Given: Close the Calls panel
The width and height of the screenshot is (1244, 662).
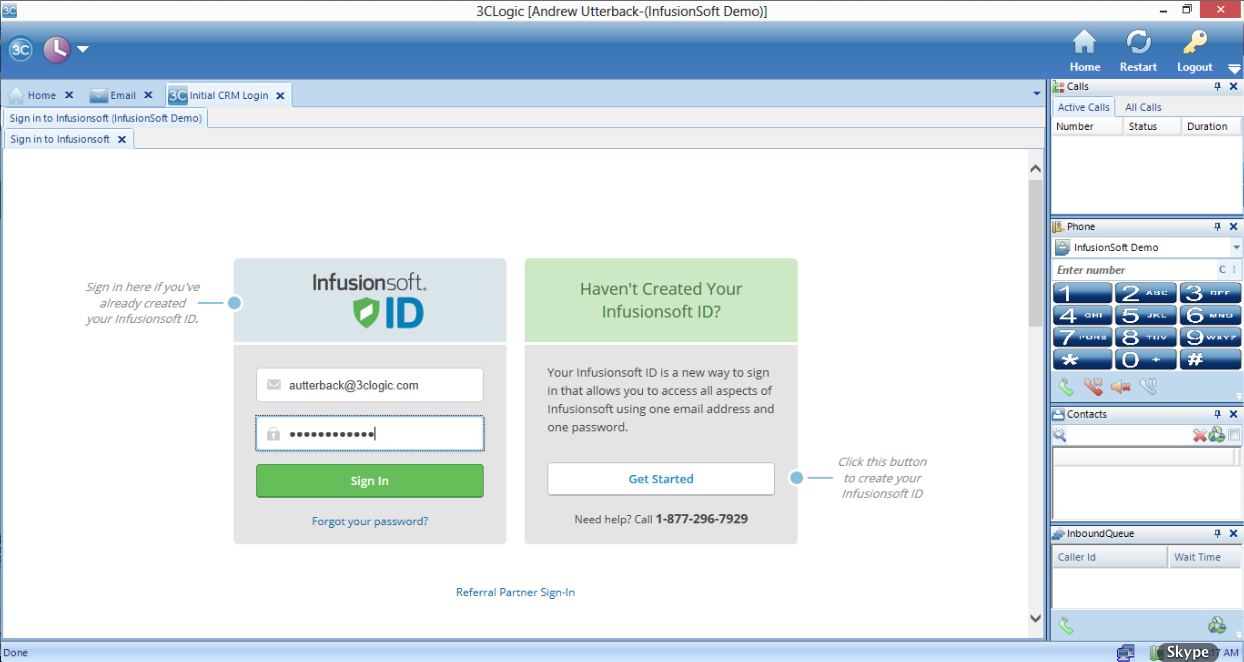Looking at the screenshot, I should [x=1233, y=86].
